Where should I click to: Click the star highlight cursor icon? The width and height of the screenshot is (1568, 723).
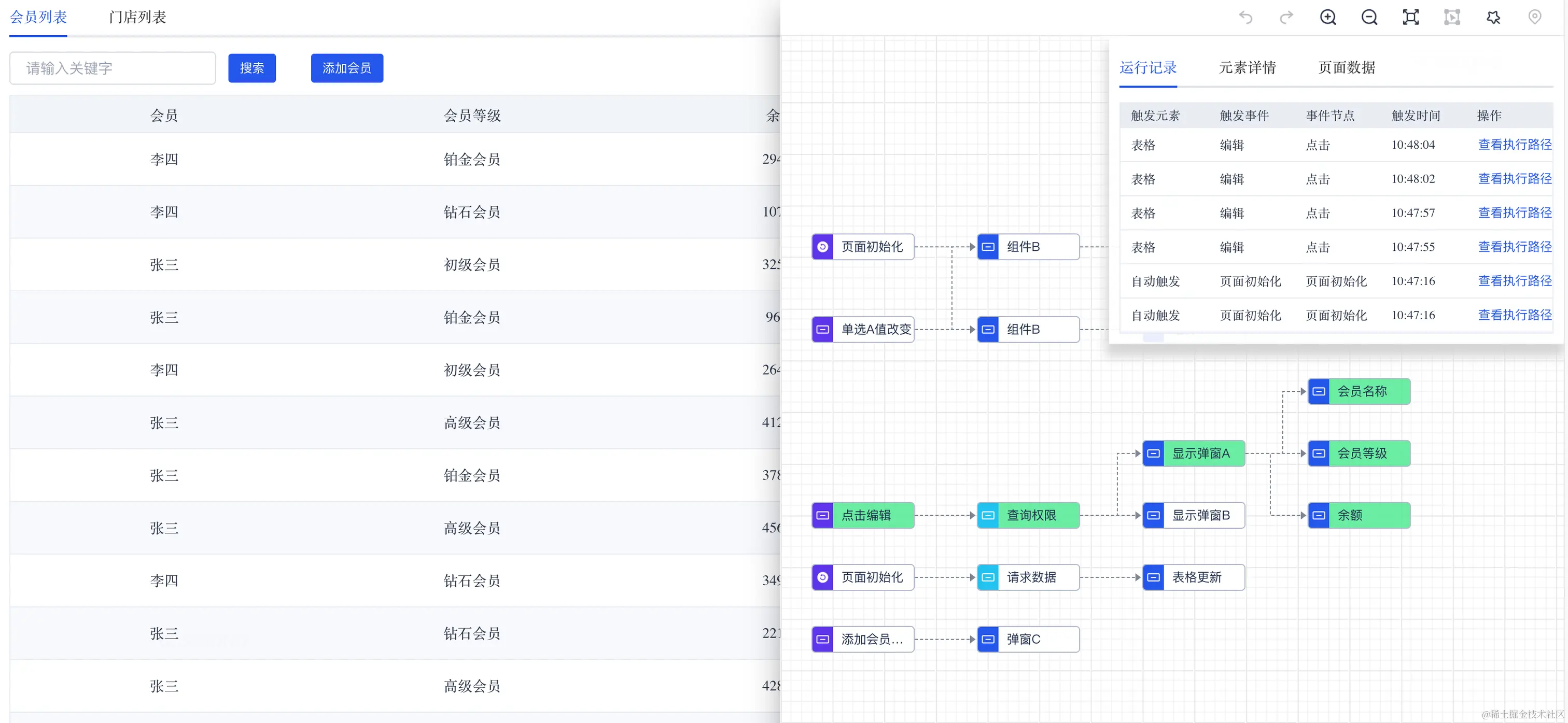[x=1493, y=17]
